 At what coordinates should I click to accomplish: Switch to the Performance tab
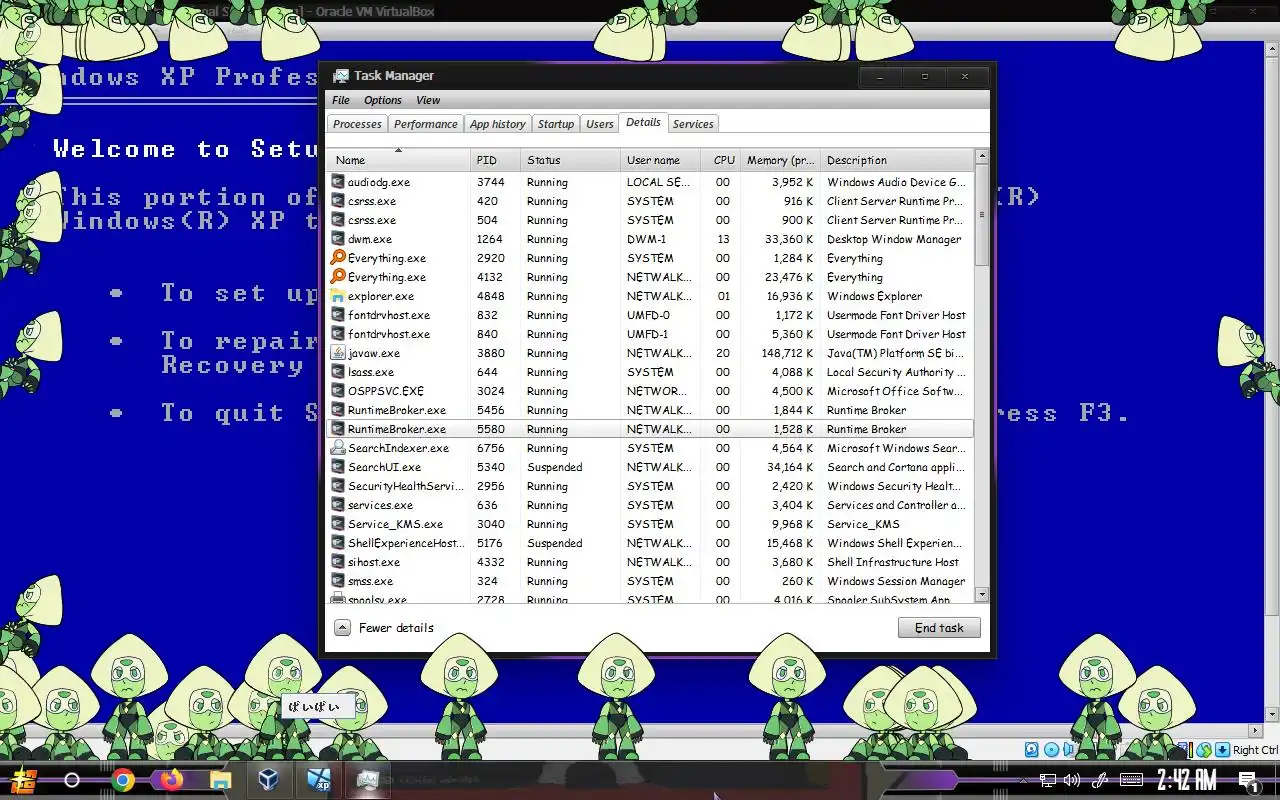[x=425, y=124]
